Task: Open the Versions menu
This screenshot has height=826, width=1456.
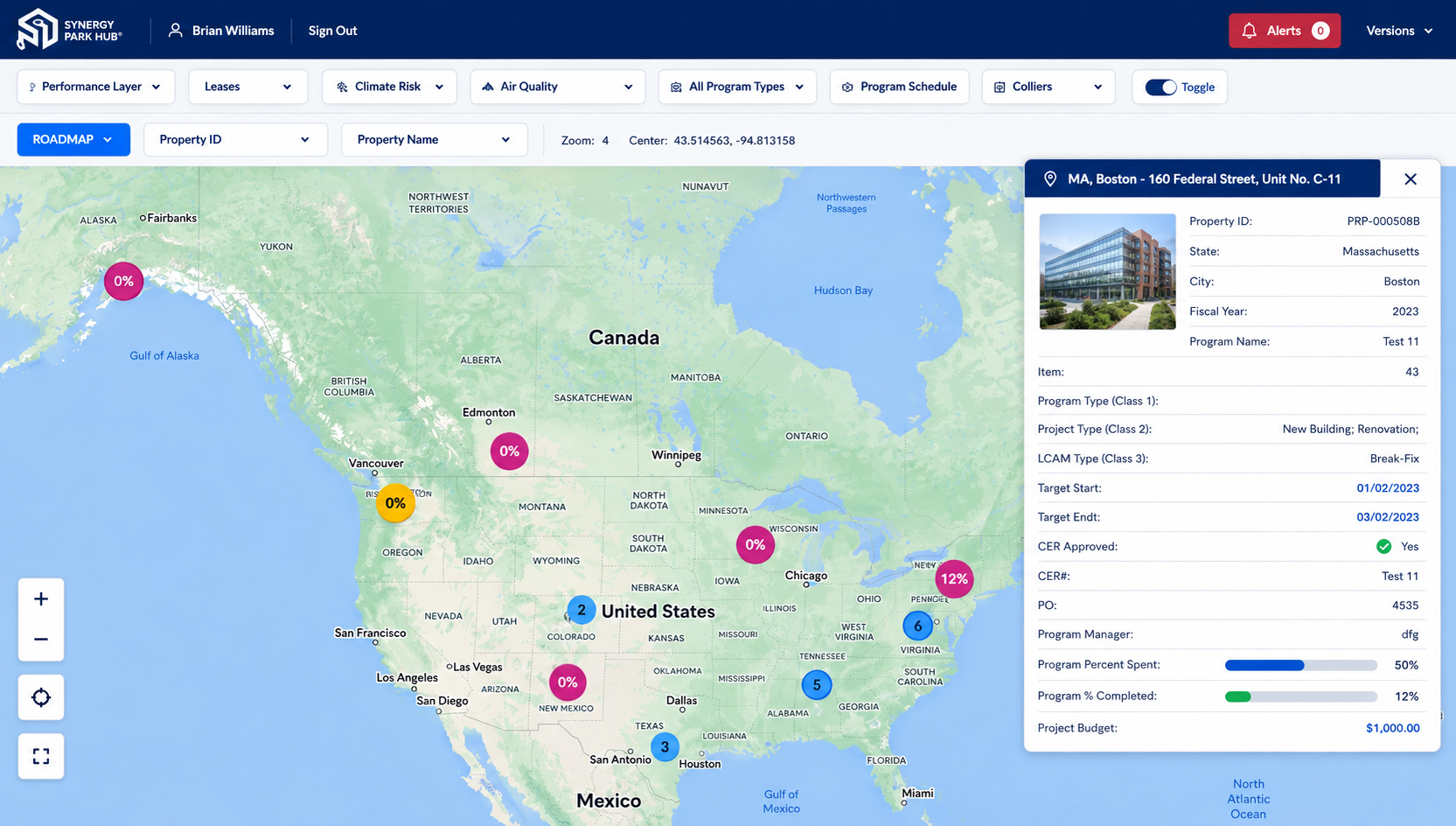Action: pyautogui.click(x=1399, y=31)
